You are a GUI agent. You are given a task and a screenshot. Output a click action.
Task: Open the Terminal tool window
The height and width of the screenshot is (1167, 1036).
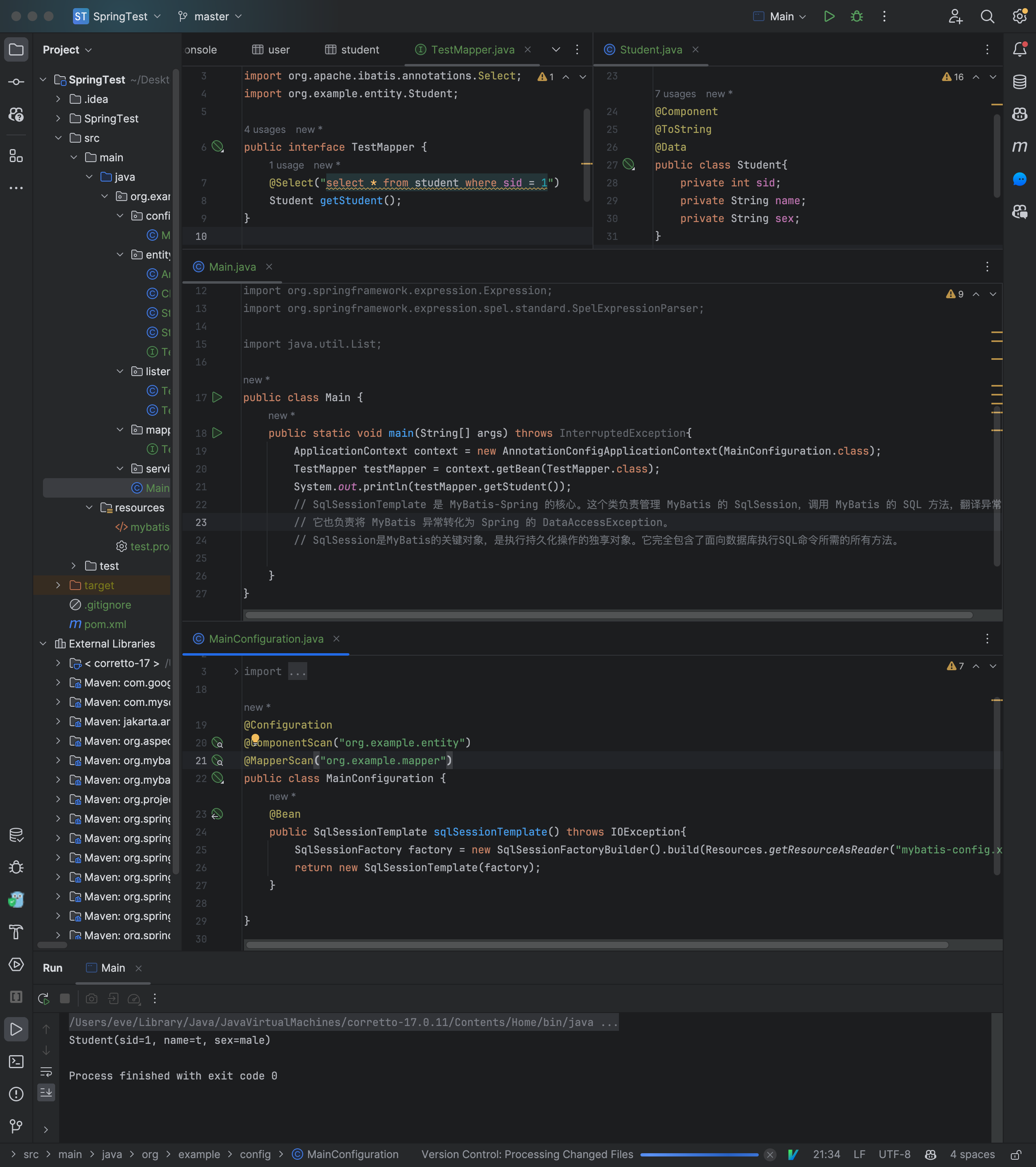tap(16, 1061)
